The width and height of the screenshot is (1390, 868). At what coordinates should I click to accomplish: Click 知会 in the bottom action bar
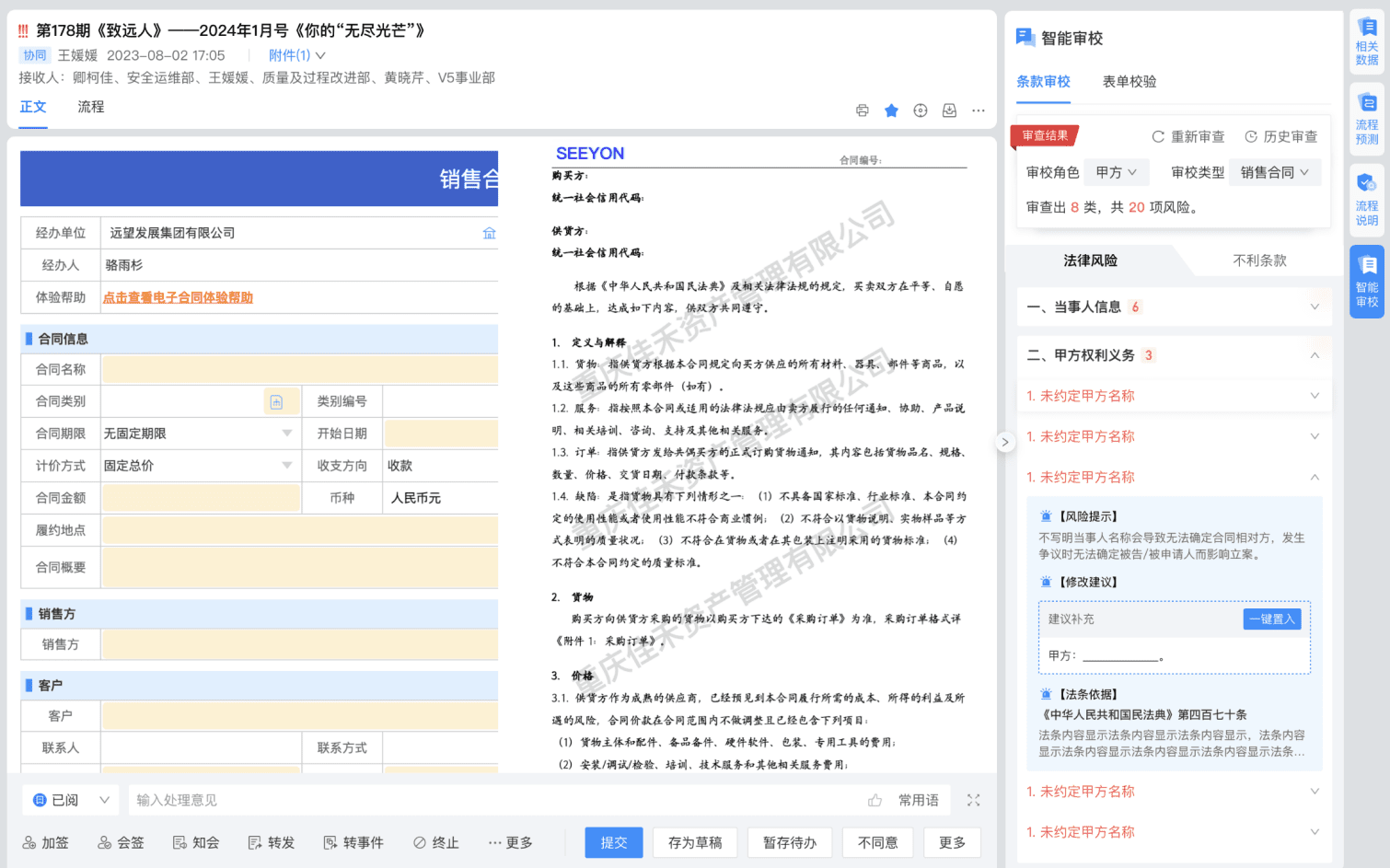pos(196,842)
